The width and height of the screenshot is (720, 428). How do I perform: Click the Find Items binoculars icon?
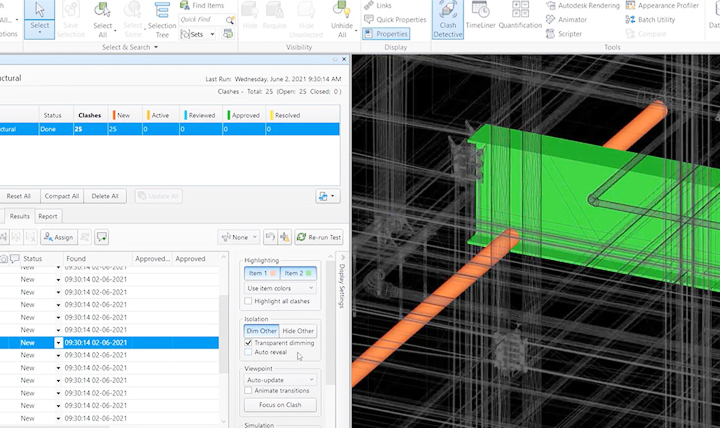click(185, 5)
